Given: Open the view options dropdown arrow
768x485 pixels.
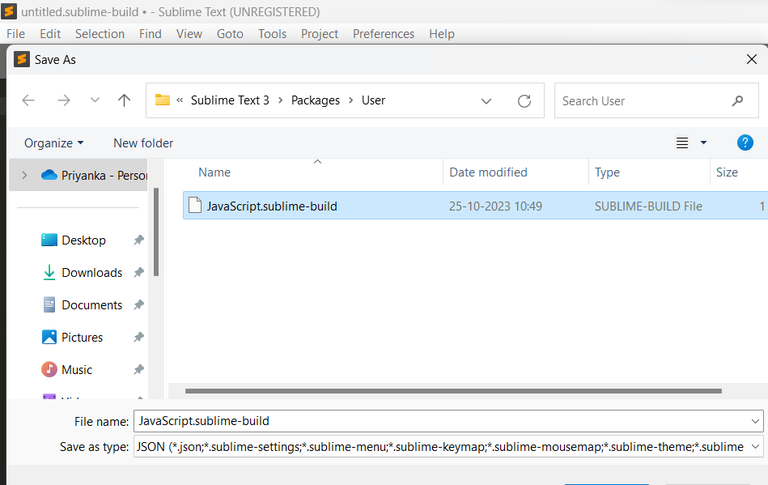Looking at the screenshot, I should pos(704,143).
